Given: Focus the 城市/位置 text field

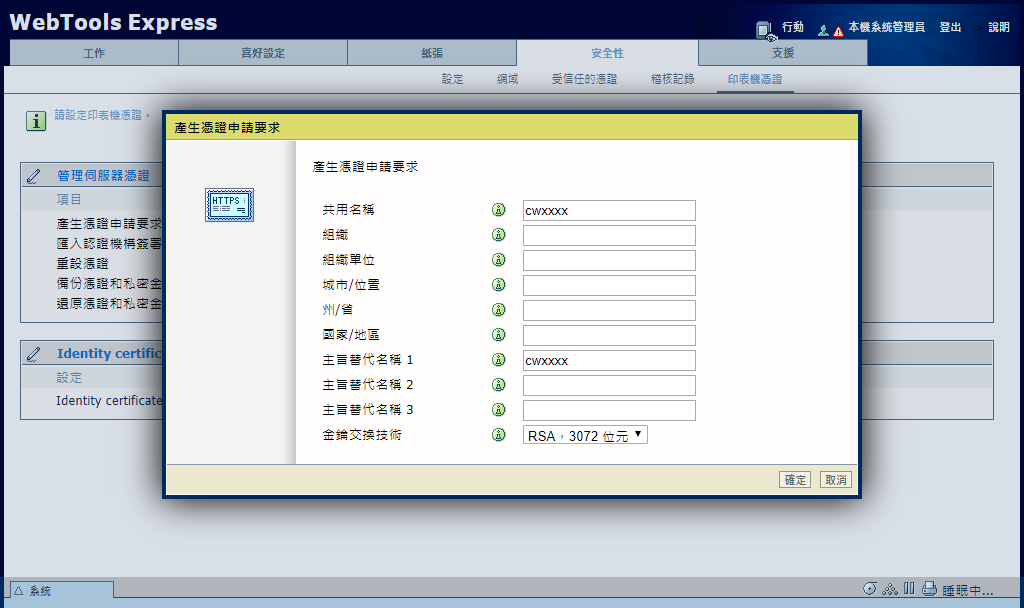Looking at the screenshot, I should 608,285.
